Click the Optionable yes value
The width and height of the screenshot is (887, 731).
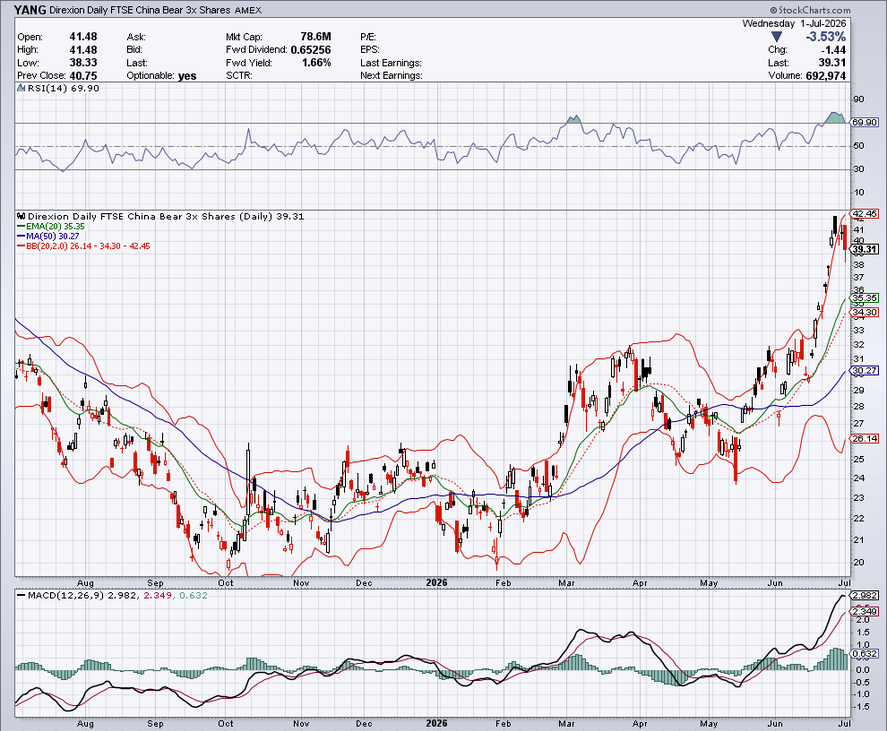point(187,76)
